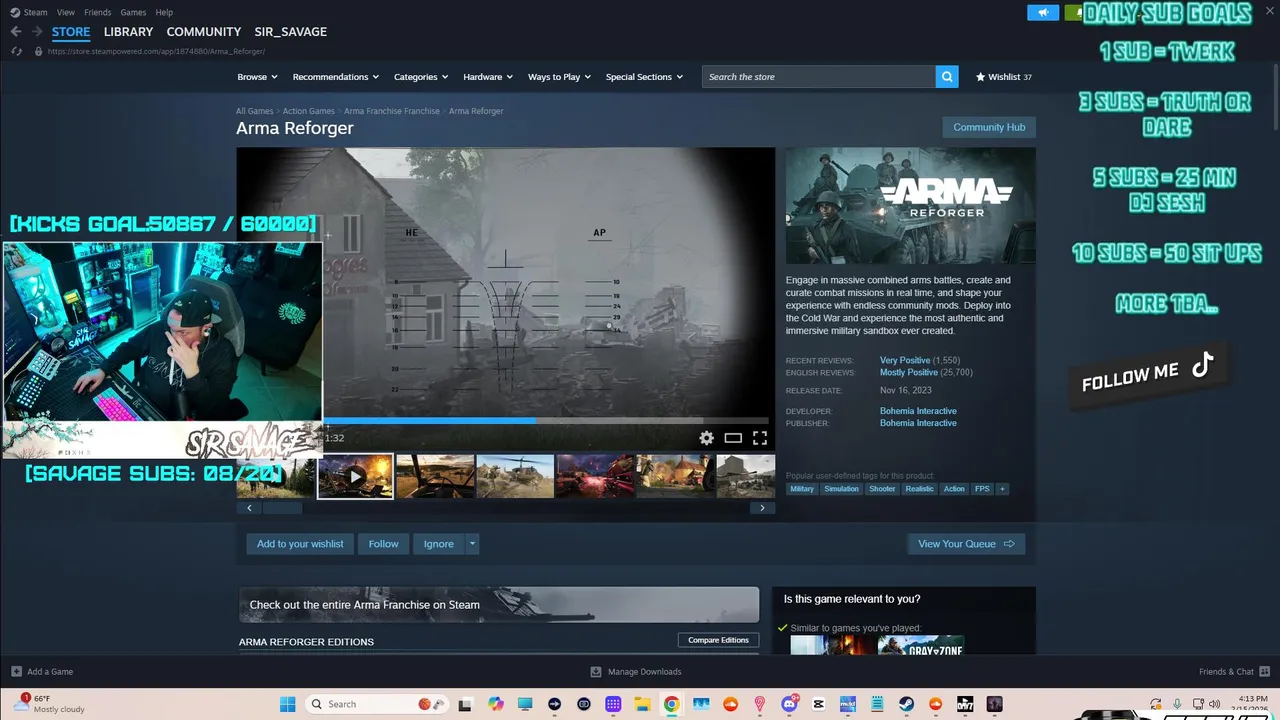Click the Ignore button
This screenshot has width=1280, height=720.
[439, 544]
